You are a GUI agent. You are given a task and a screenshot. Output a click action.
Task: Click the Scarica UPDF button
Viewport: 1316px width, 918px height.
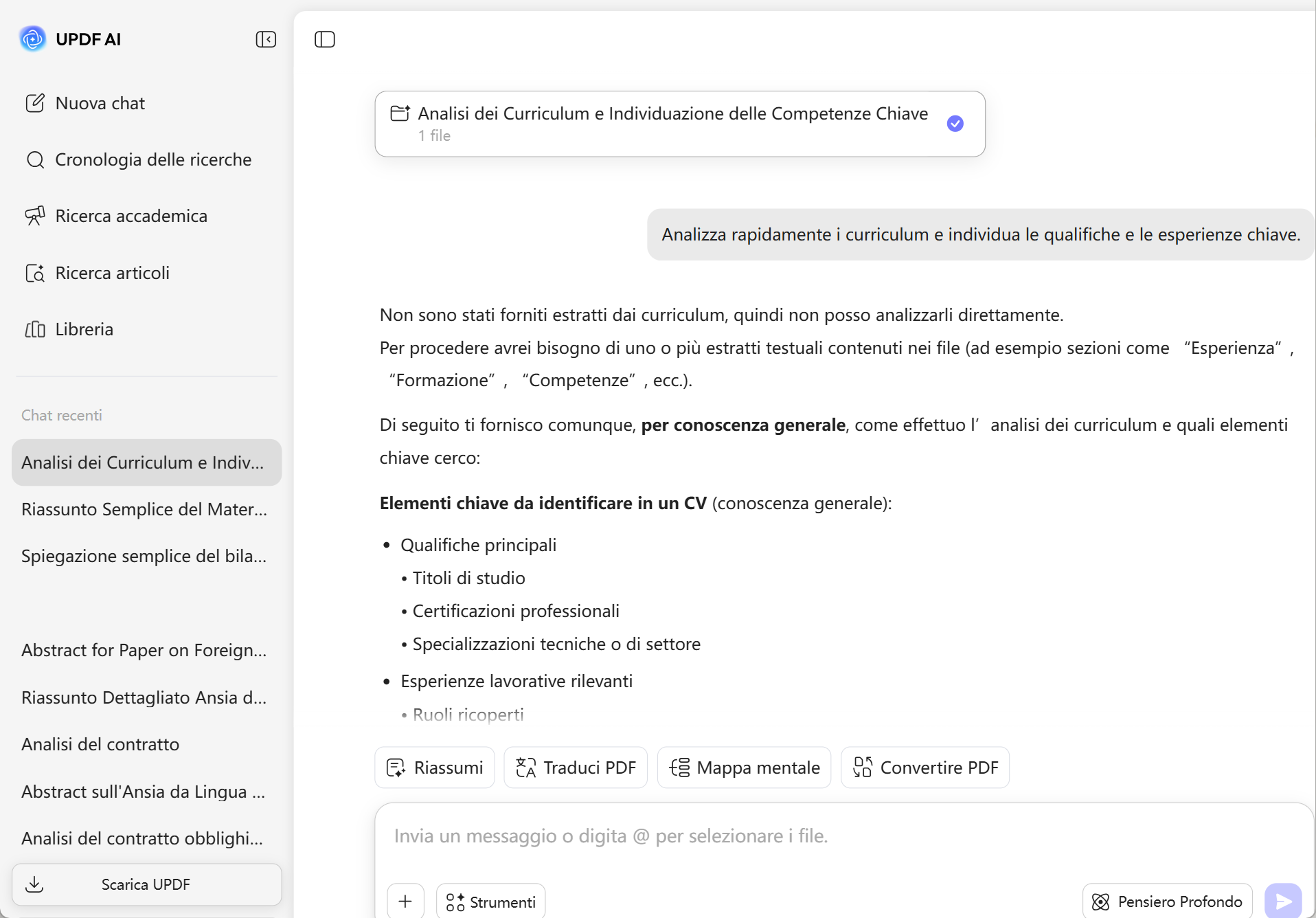(x=146, y=884)
